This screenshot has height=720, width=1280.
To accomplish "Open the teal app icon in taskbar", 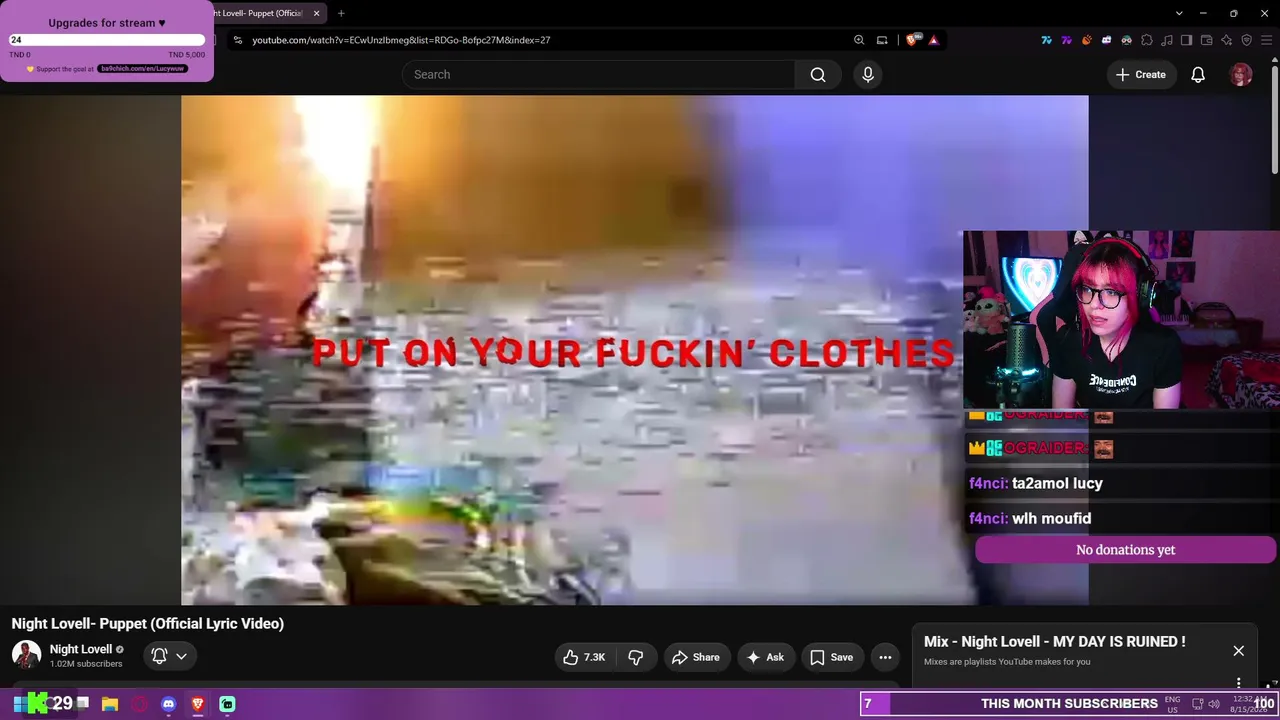I will [227, 704].
